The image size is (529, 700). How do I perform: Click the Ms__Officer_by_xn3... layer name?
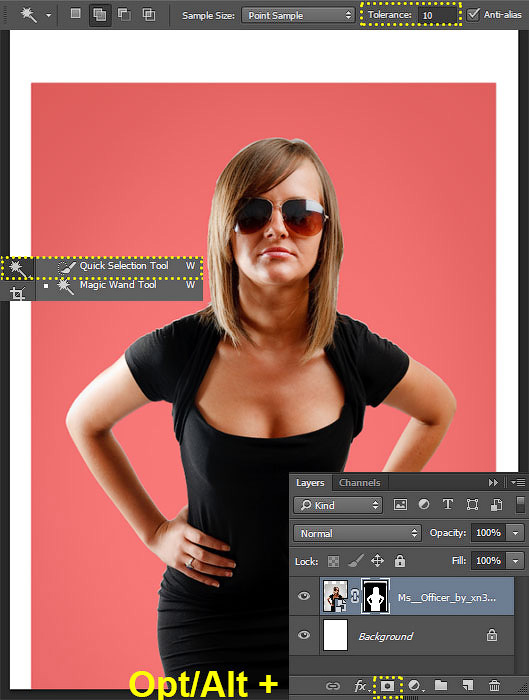coord(446,597)
